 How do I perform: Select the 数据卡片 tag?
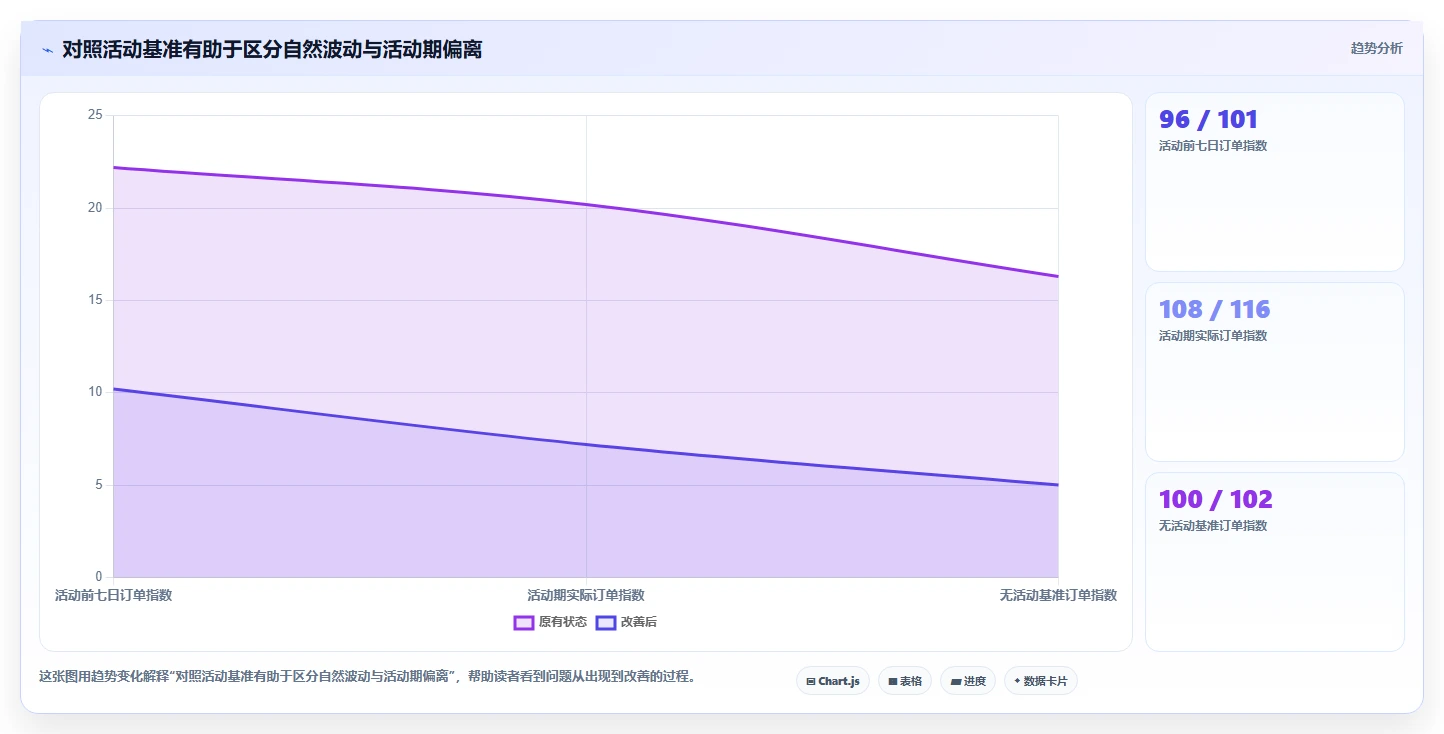[x=1041, y=681]
